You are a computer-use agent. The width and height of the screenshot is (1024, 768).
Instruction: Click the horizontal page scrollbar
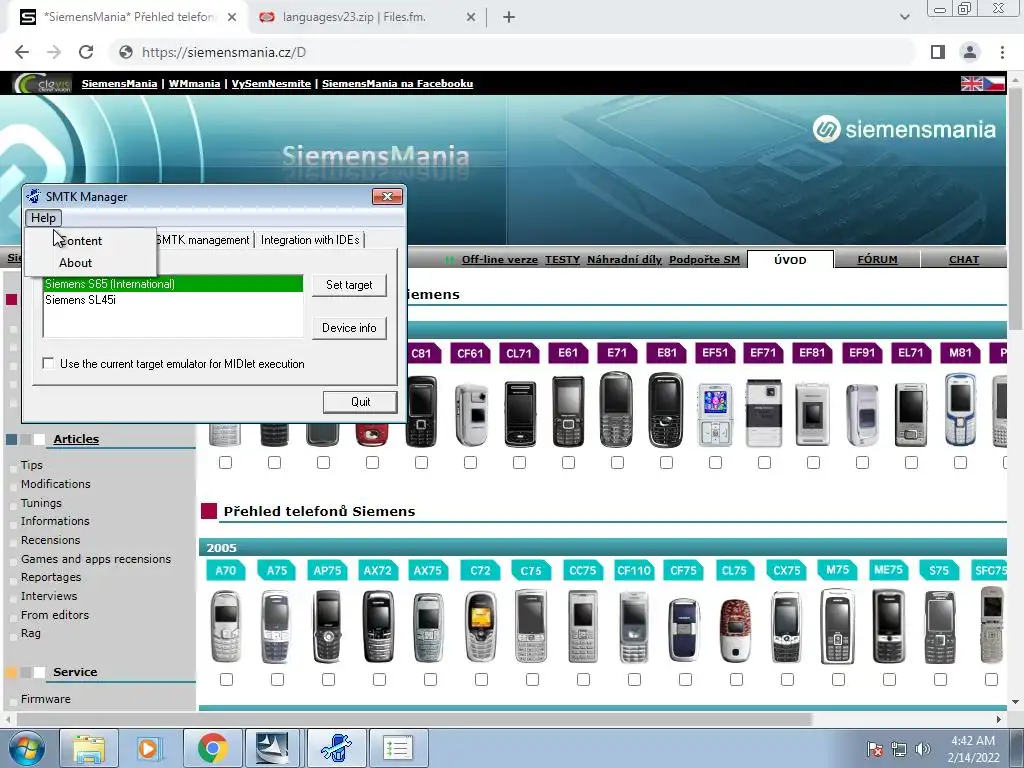413,720
